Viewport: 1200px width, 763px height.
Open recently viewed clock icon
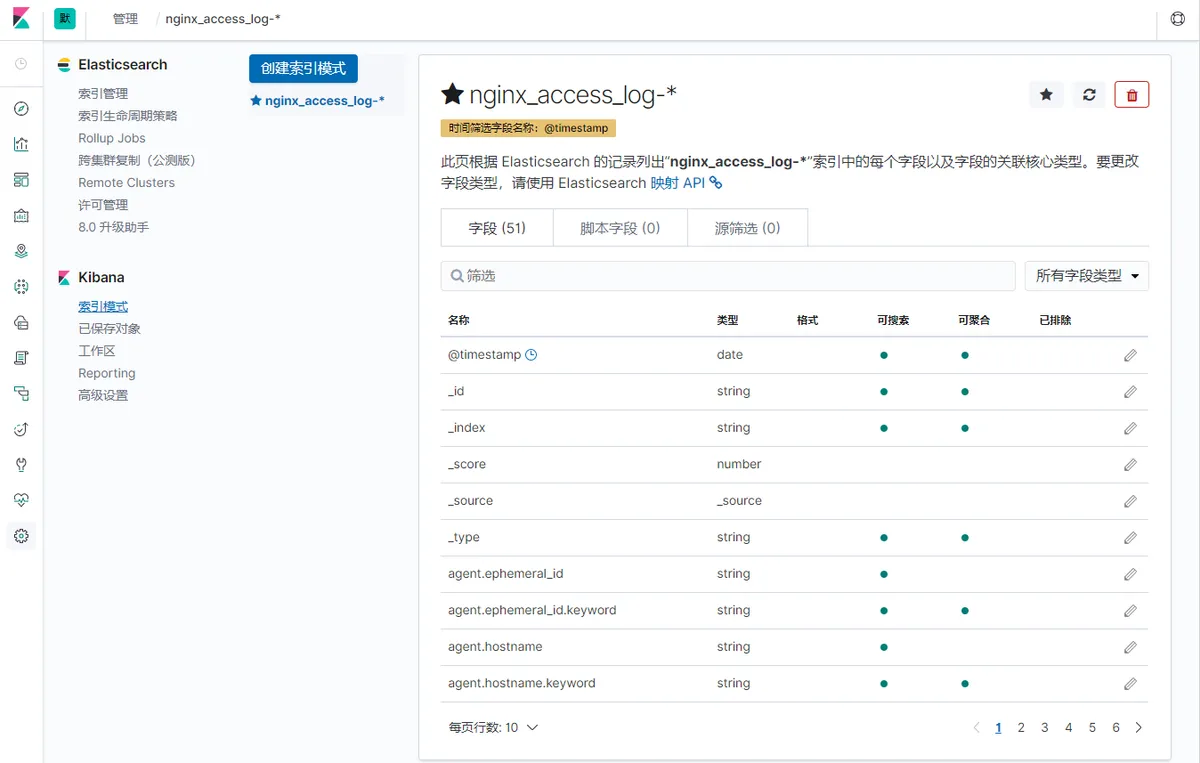point(21,64)
